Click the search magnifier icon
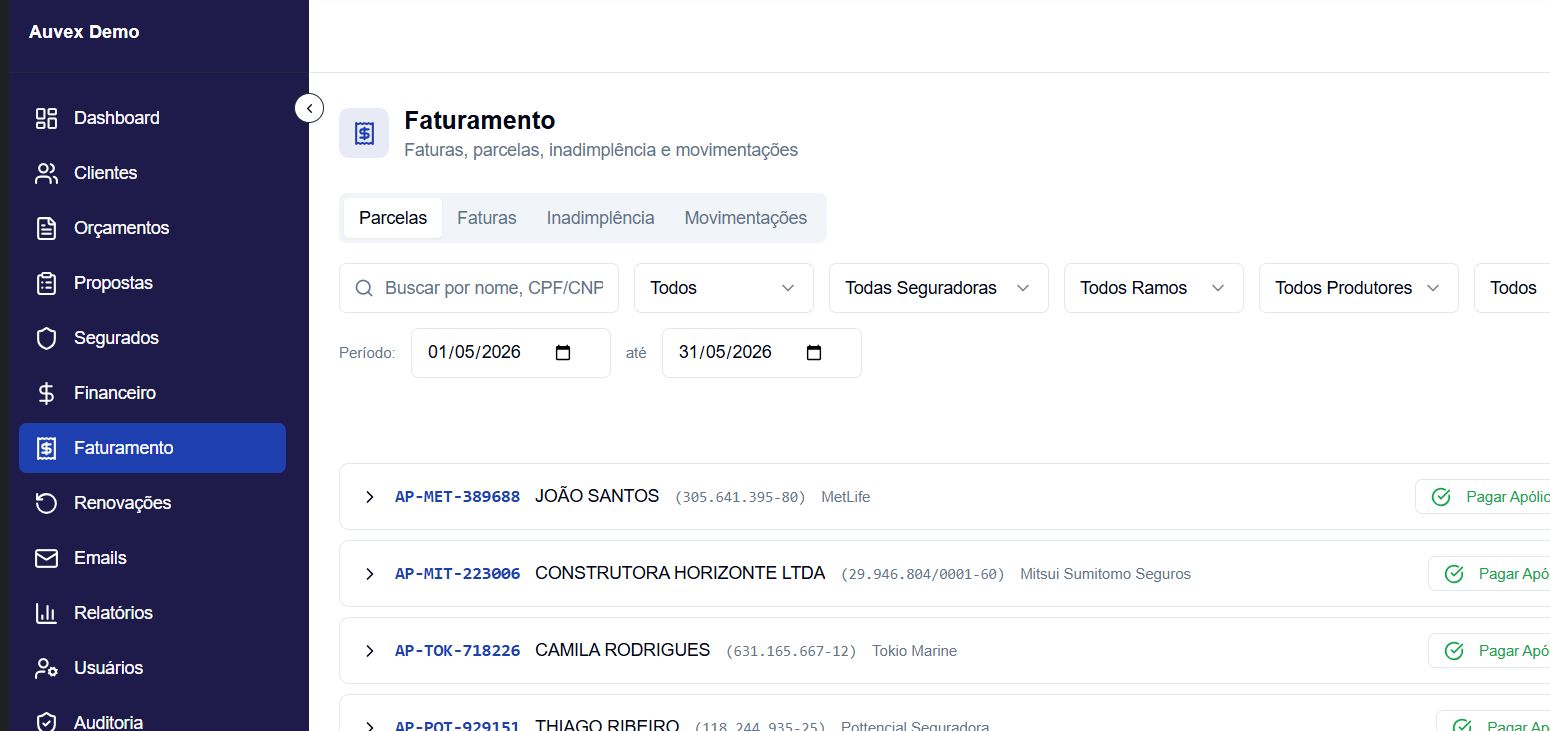This screenshot has width=1550, height=731. (364, 288)
